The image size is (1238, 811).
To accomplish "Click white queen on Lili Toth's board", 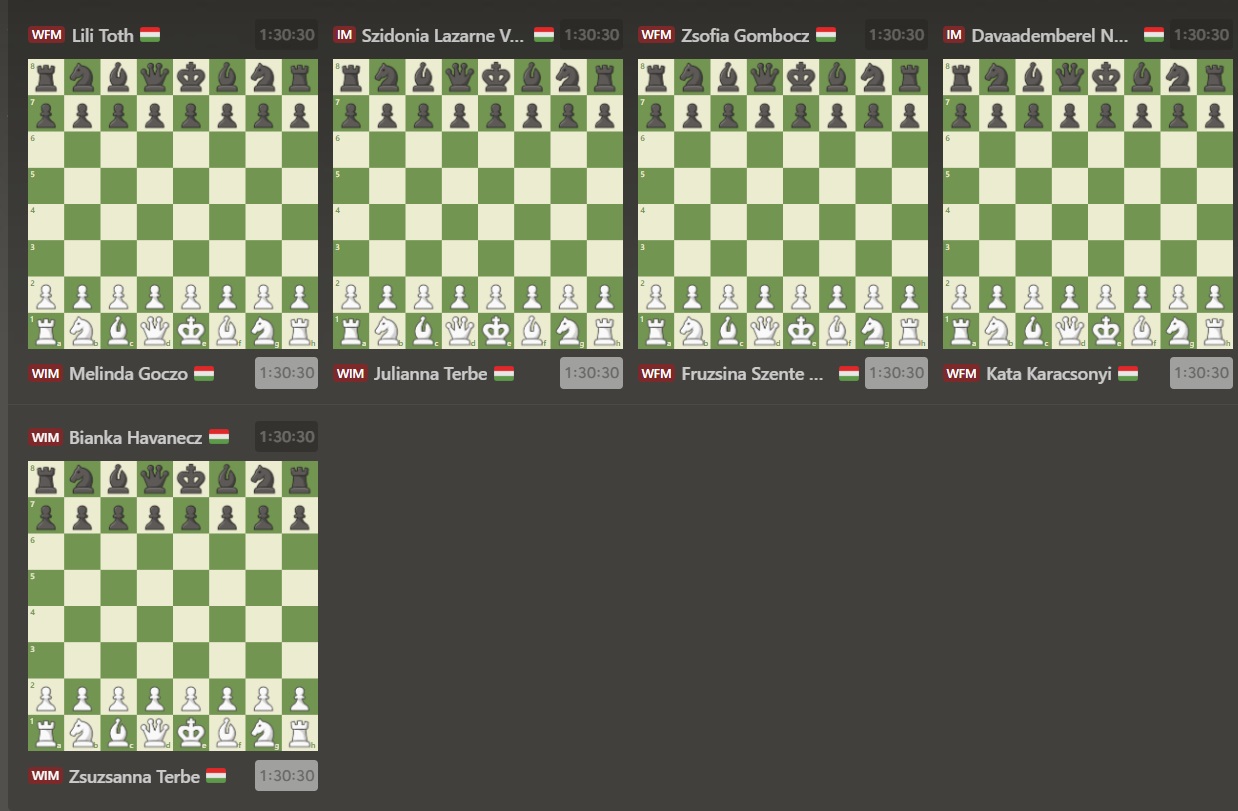I will (x=155, y=330).
